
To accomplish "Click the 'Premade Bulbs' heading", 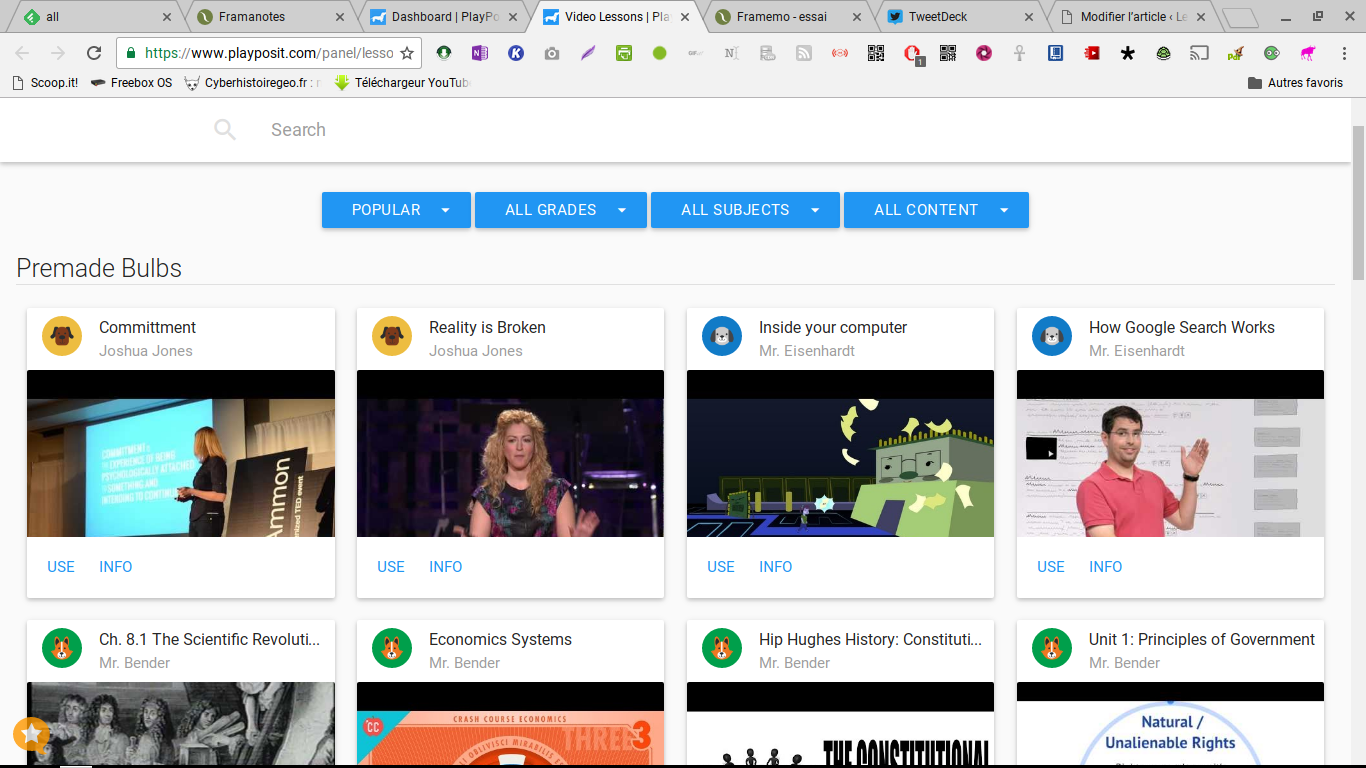I will [x=99, y=268].
